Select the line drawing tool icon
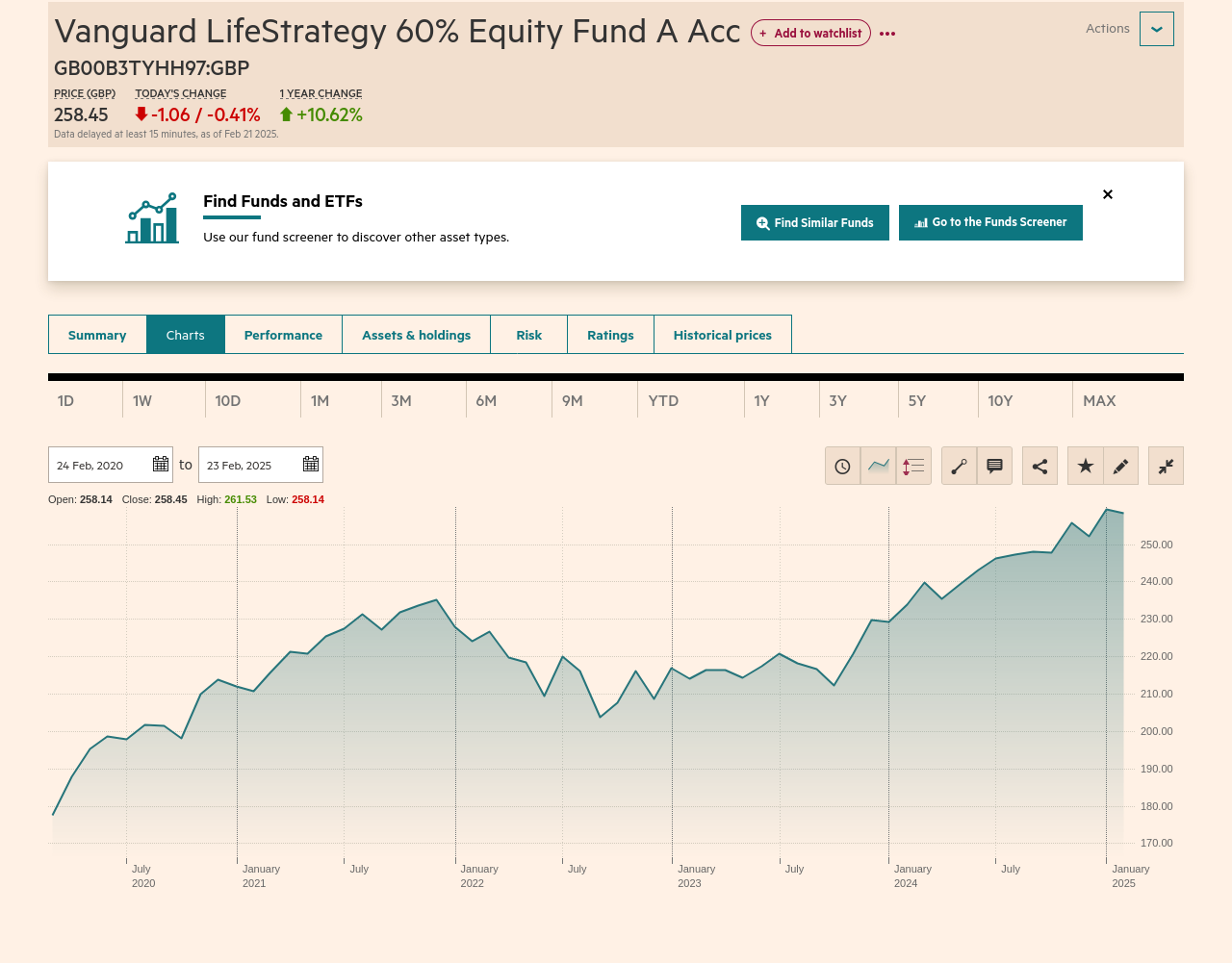Viewport: 1232px width, 963px height. click(x=959, y=466)
